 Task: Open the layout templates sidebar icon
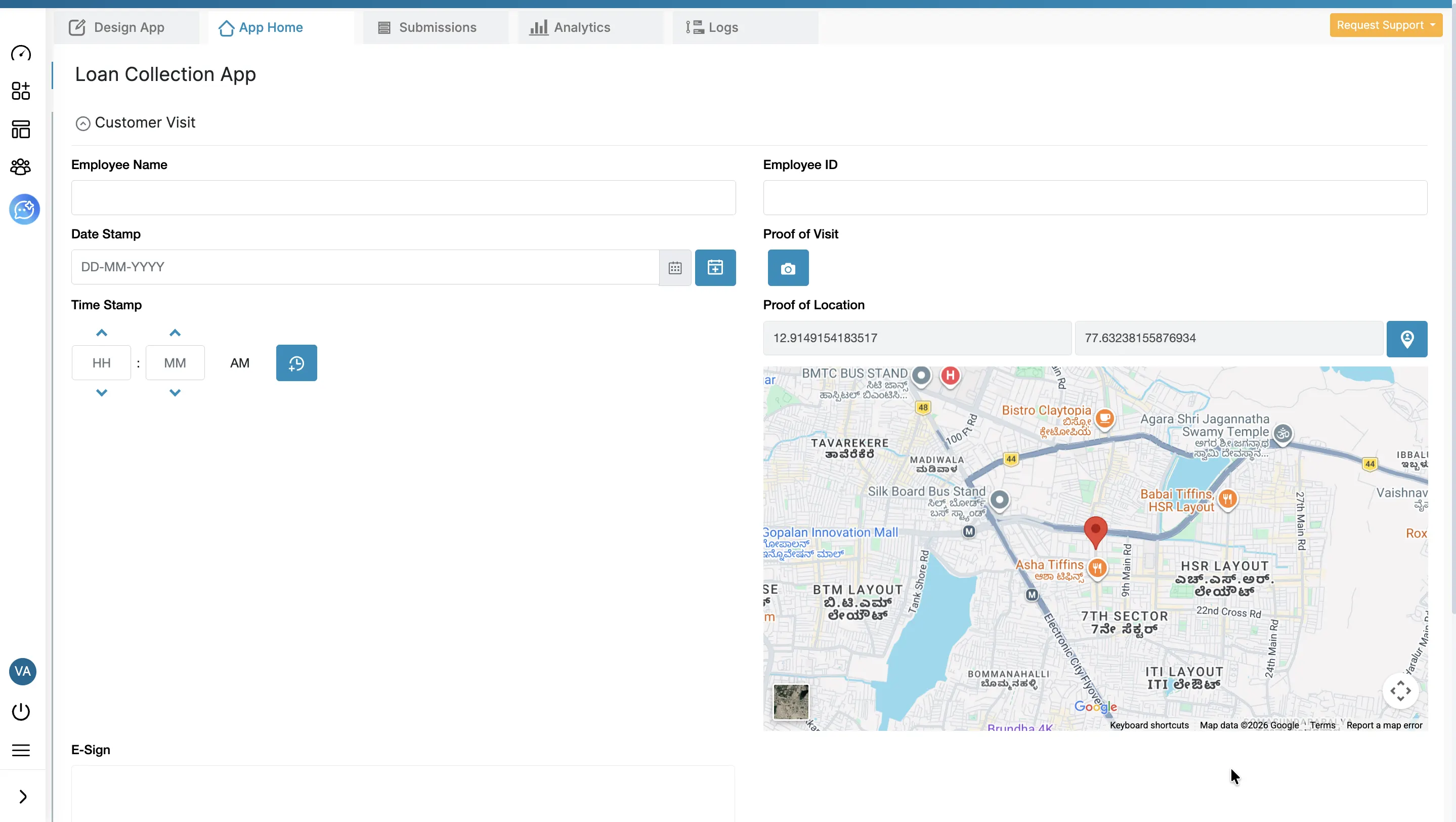tap(21, 130)
